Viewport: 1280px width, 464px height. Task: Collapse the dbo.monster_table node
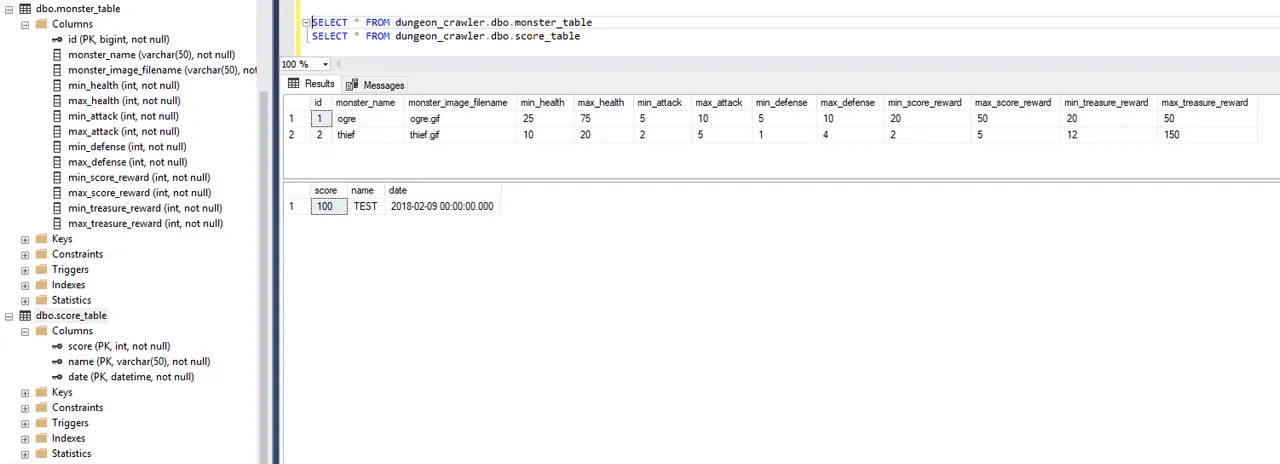tap(9, 9)
